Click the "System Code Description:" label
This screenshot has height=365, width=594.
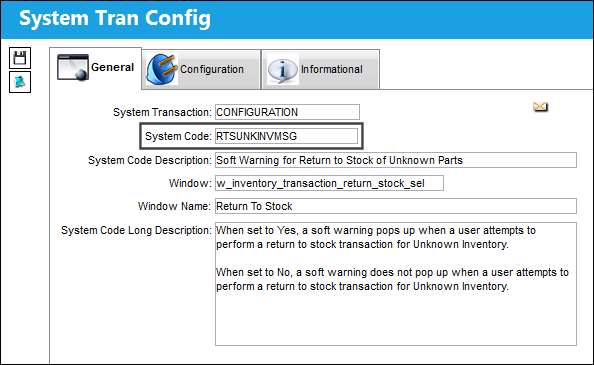click(150, 160)
